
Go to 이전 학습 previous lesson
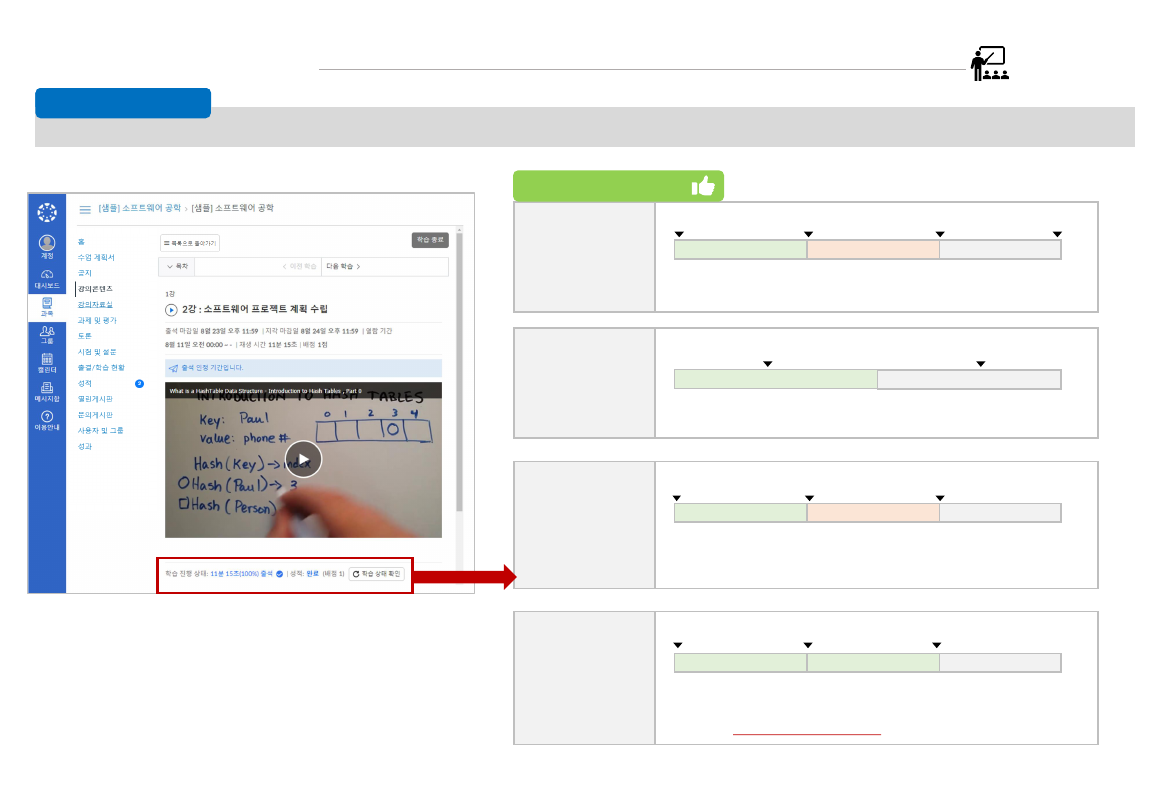point(298,267)
